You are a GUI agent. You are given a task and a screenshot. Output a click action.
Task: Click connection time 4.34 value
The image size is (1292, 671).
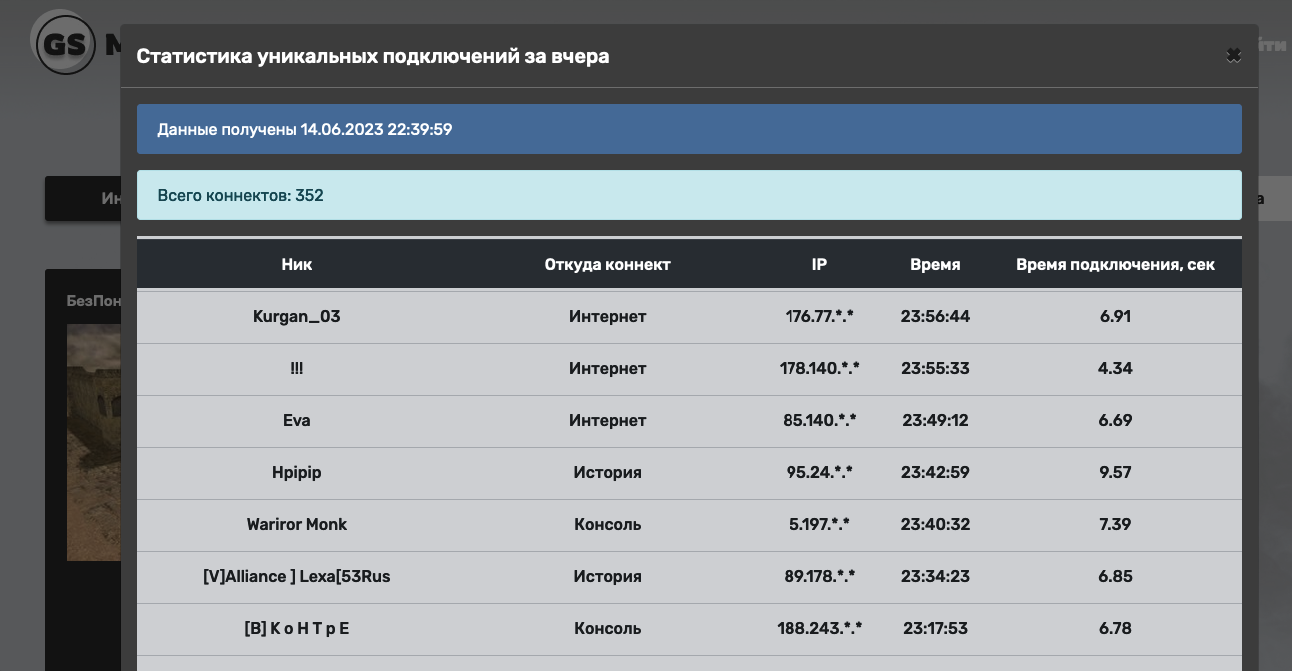[x=1115, y=368]
